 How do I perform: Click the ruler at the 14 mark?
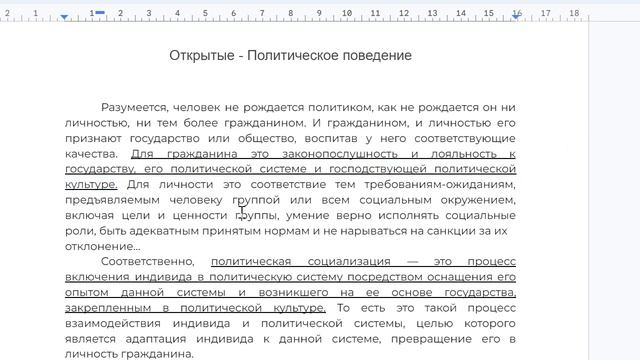(x=461, y=13)
